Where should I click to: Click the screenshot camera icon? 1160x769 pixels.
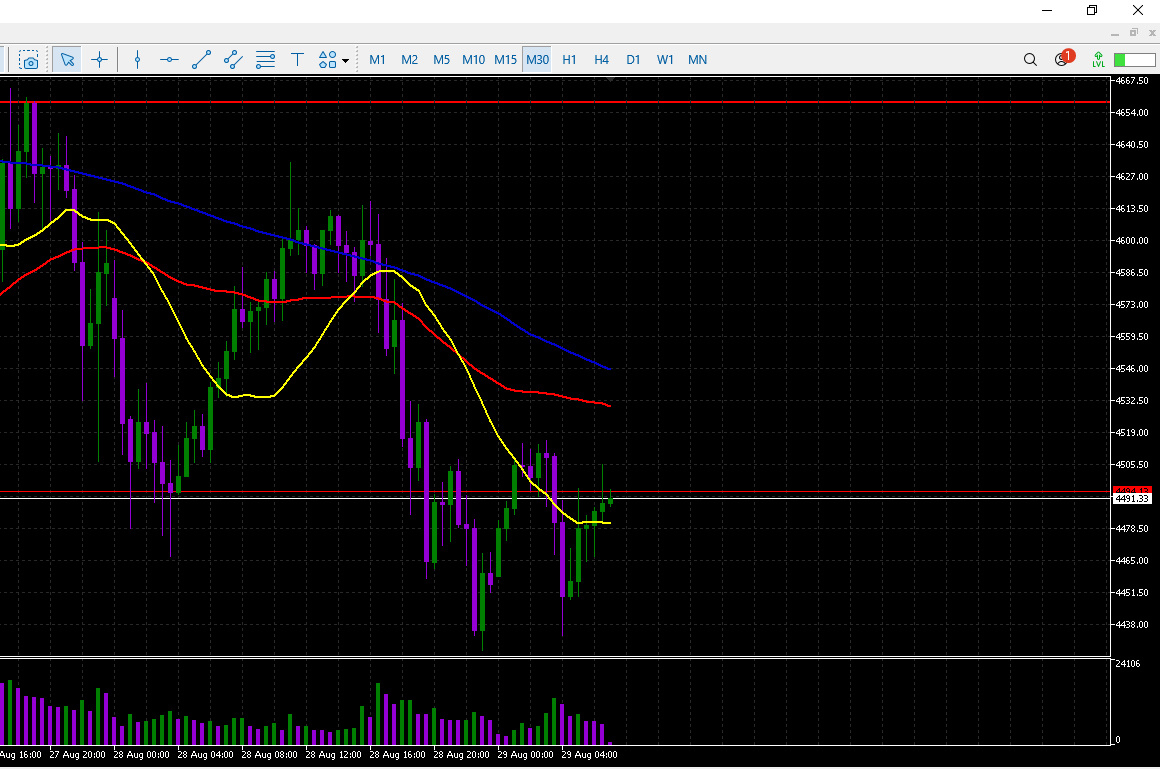pyautogui.click(x=29, y=60)
